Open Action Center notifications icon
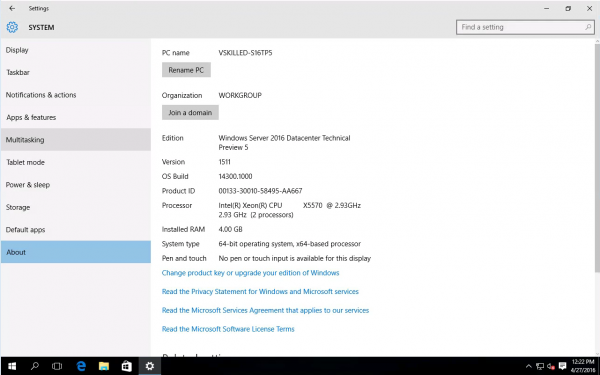 pos(562,366)
